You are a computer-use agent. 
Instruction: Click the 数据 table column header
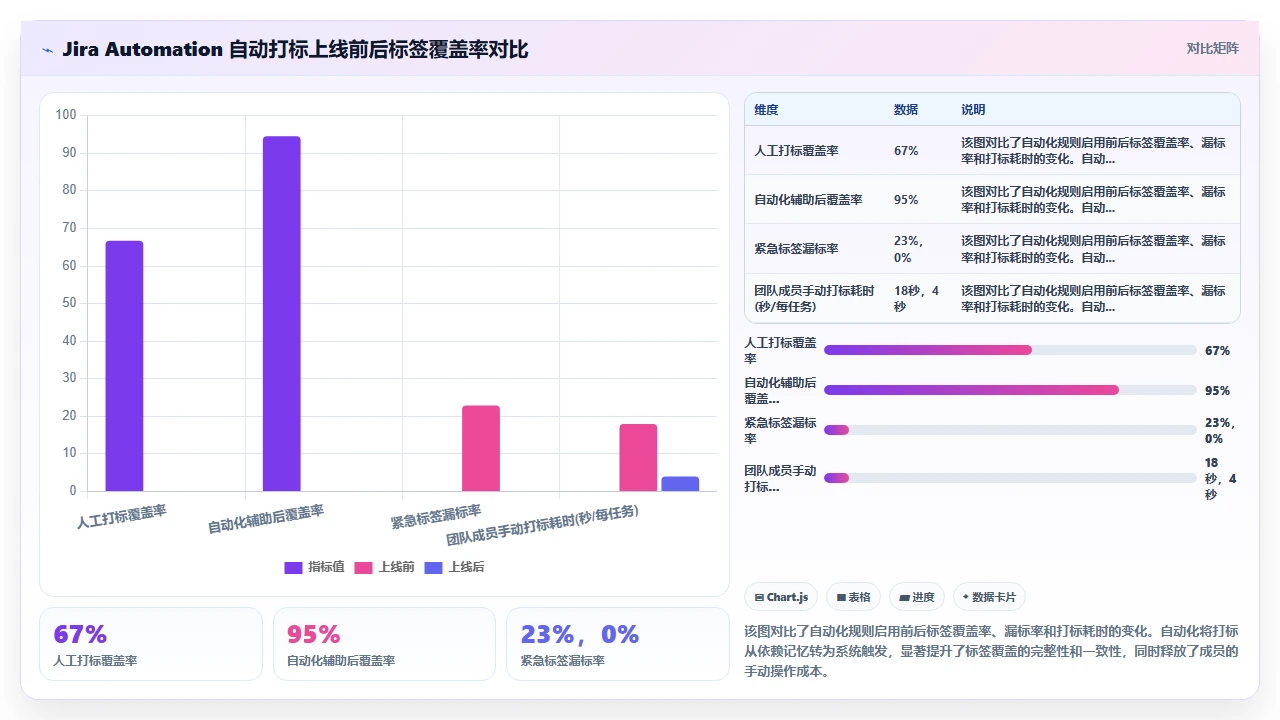(x=906, y=109)
